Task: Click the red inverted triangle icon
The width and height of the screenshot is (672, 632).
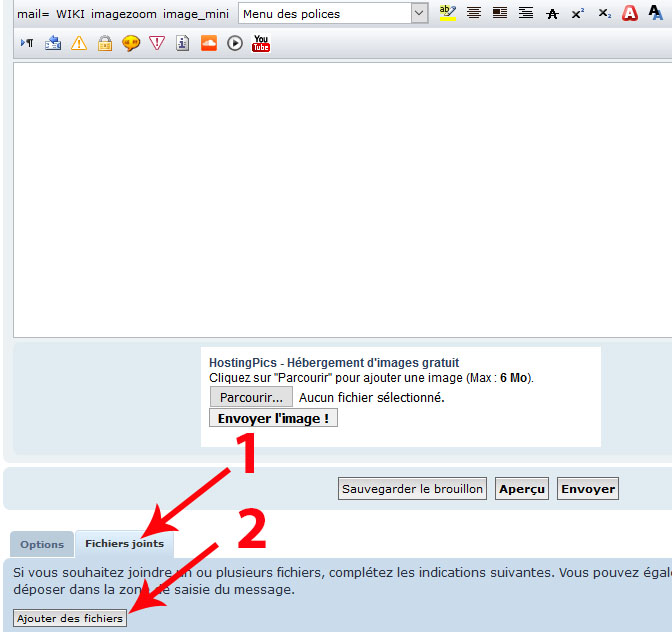Action: [x=157, y=44]
